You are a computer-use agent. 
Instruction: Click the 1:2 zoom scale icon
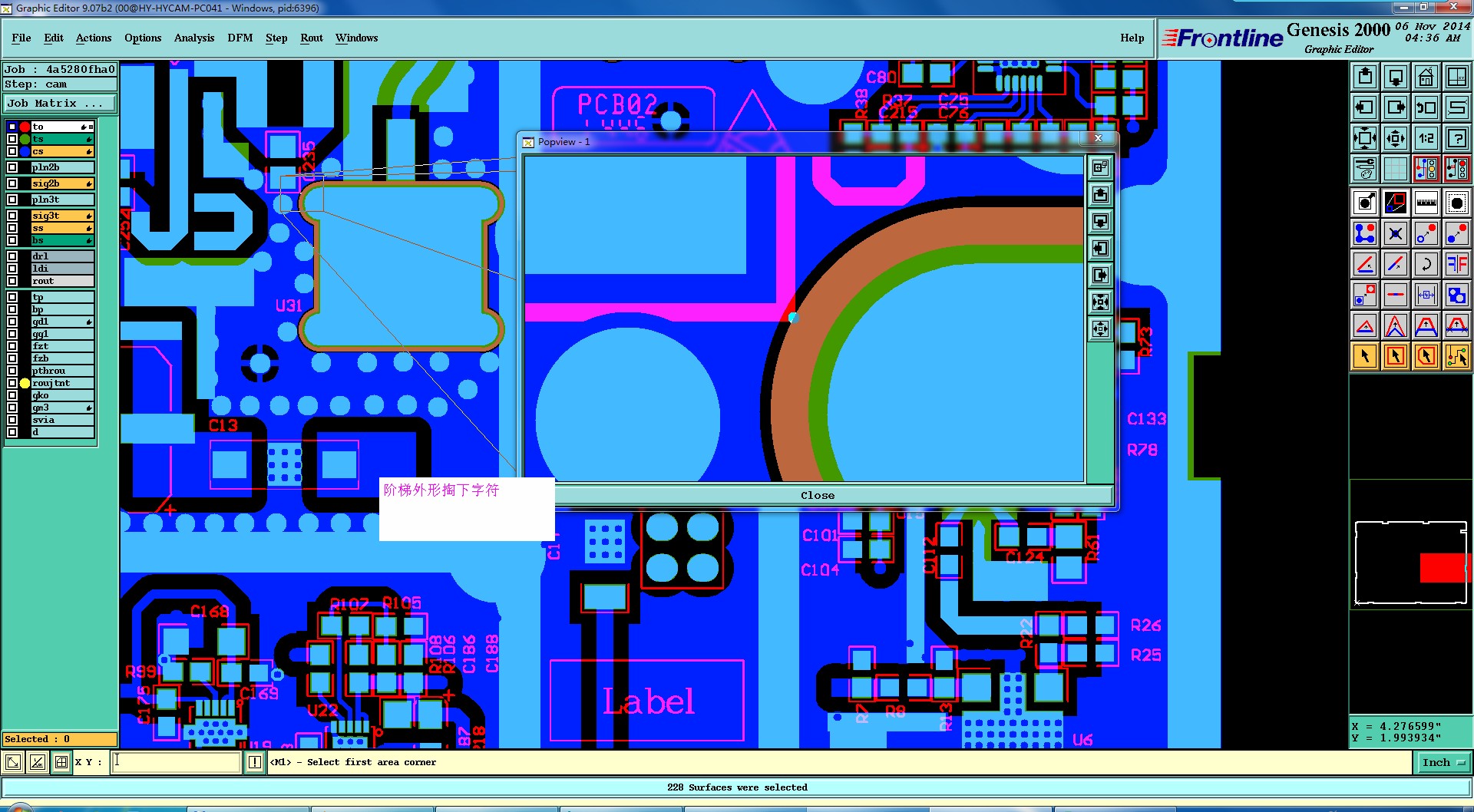1426,138
